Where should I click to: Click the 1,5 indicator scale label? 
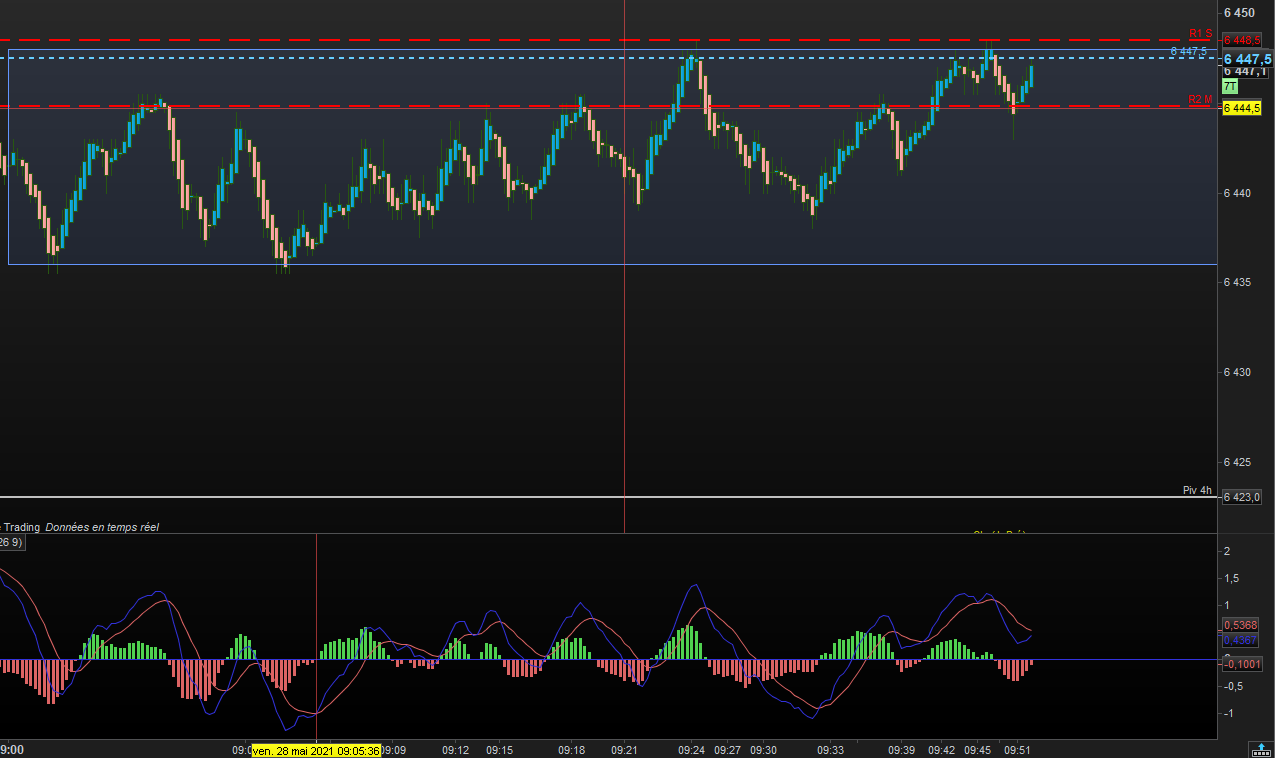[1232, 579]
